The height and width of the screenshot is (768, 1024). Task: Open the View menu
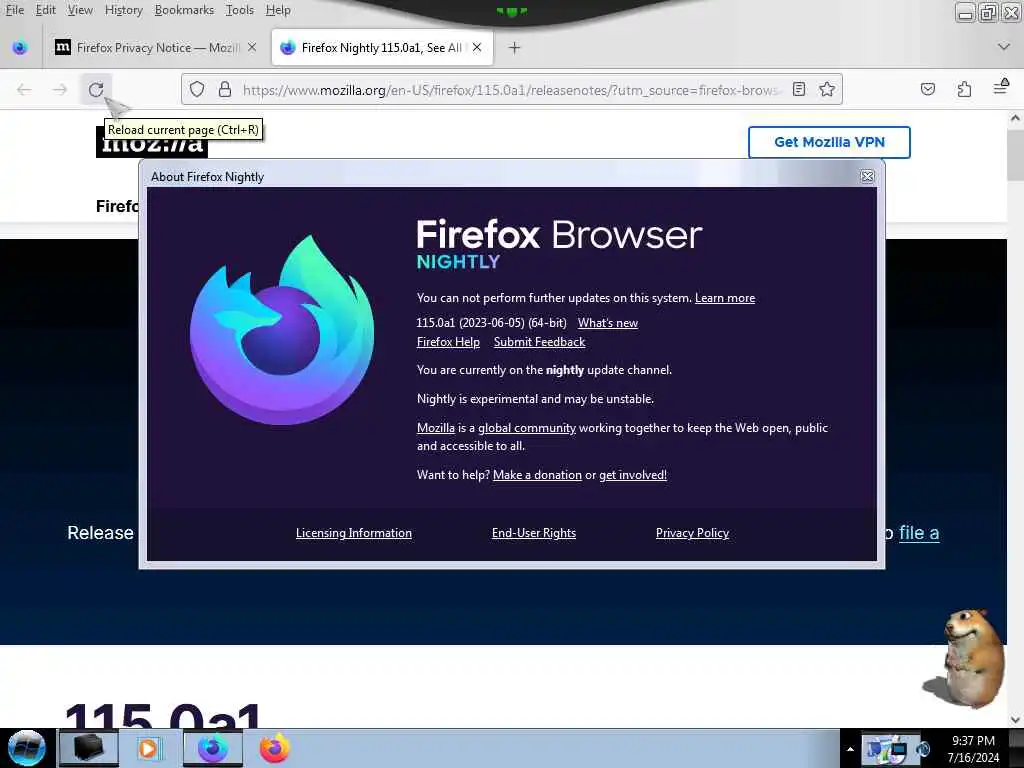tap(80, 10)
